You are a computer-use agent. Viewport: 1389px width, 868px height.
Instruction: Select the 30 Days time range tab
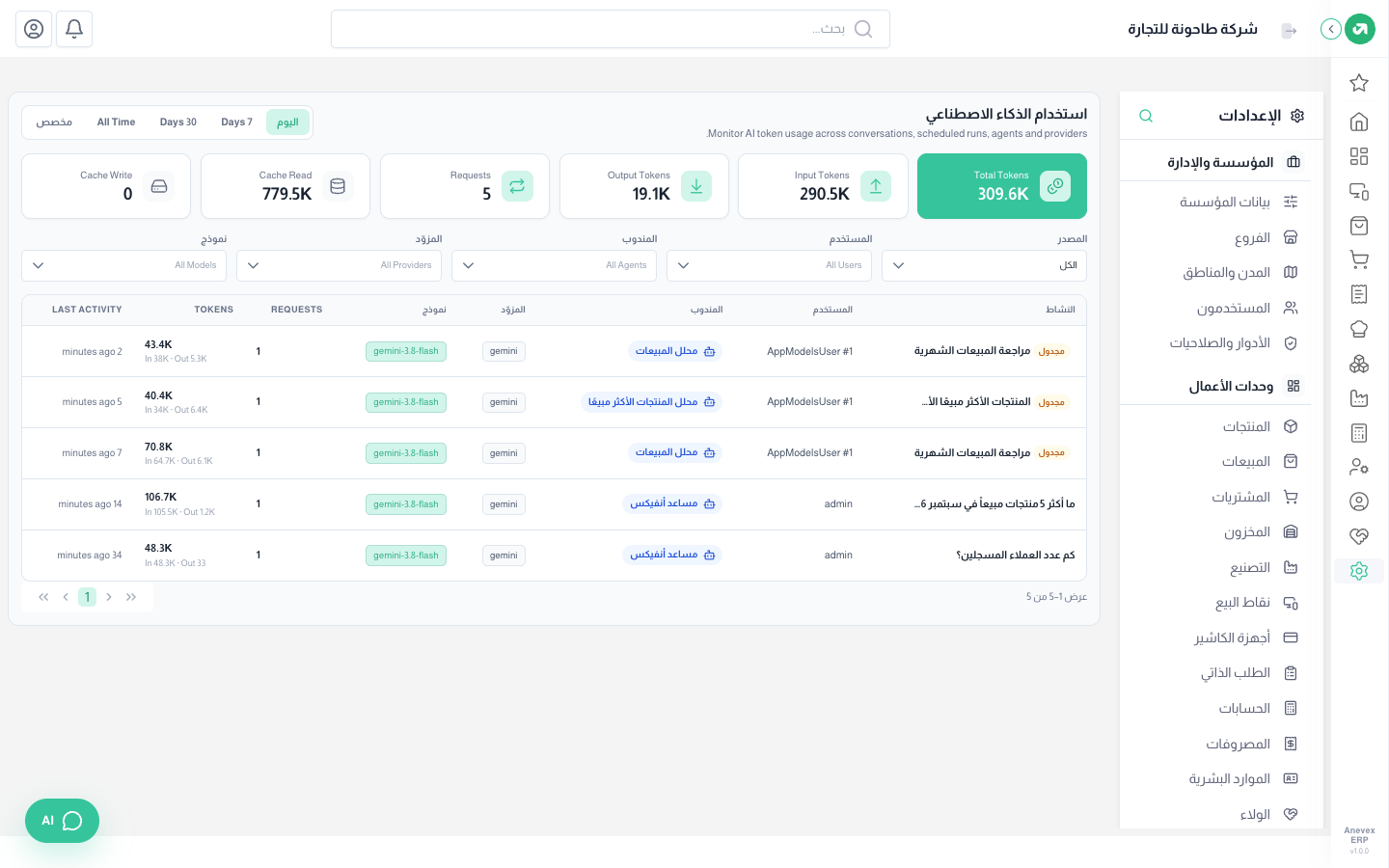178,122
